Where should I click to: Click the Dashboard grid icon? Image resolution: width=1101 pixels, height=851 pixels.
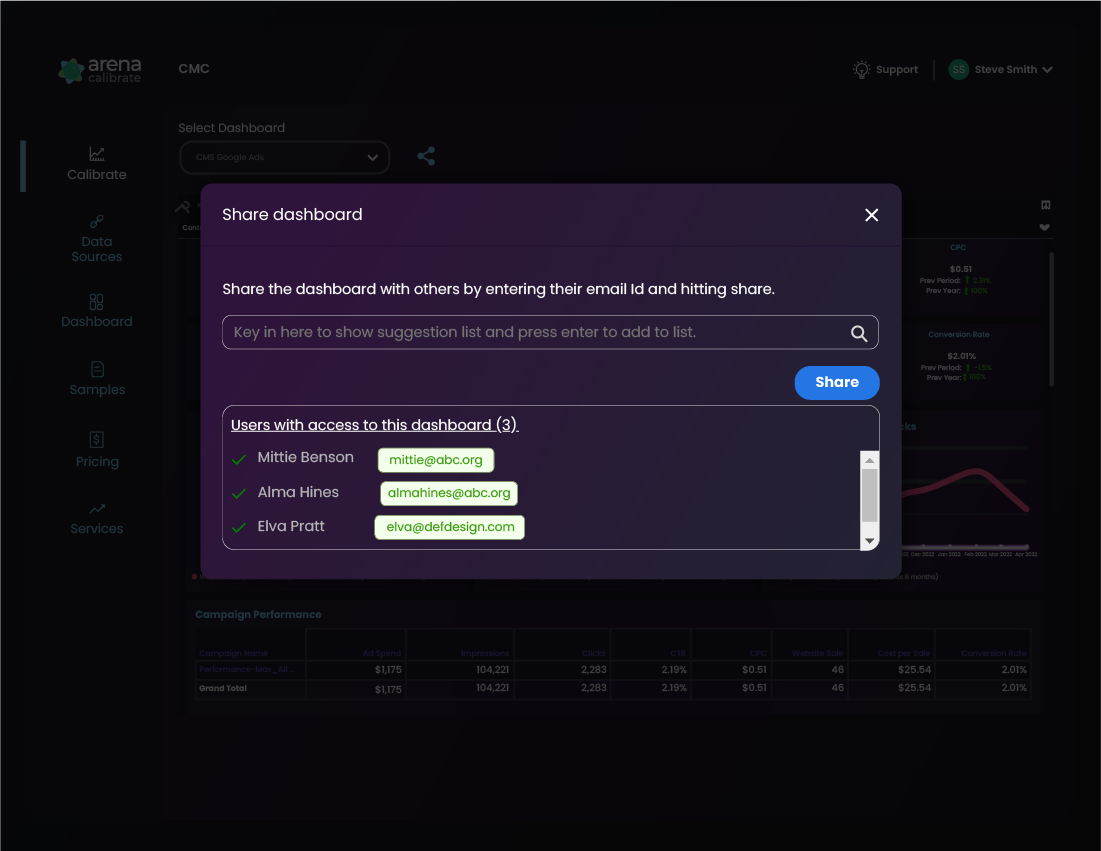(x=97, y=302)
